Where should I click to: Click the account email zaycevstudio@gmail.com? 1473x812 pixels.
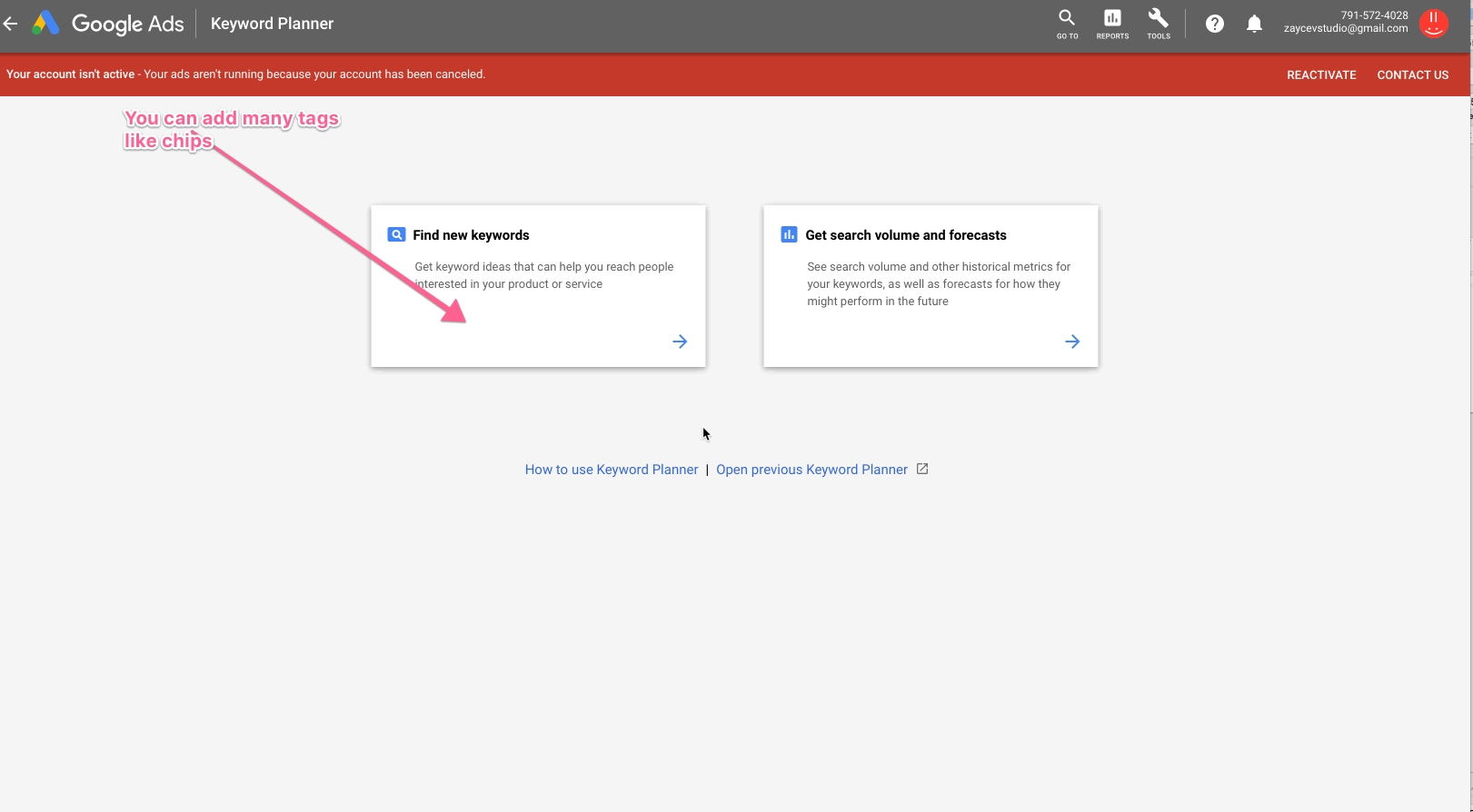[x=1345, y=28]
